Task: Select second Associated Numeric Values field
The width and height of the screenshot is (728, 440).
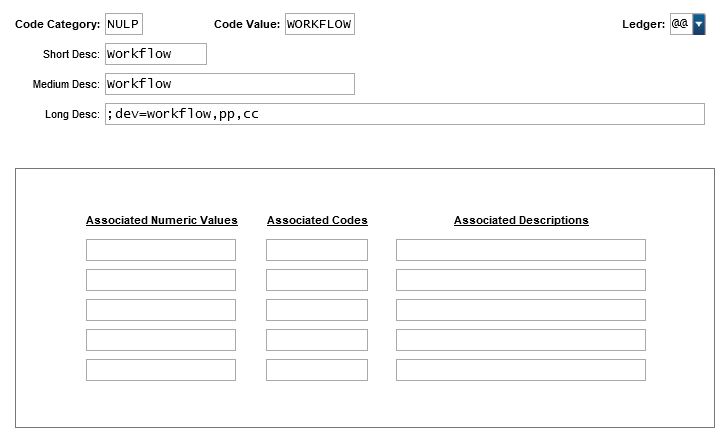Action: click(x=161, y=280)
